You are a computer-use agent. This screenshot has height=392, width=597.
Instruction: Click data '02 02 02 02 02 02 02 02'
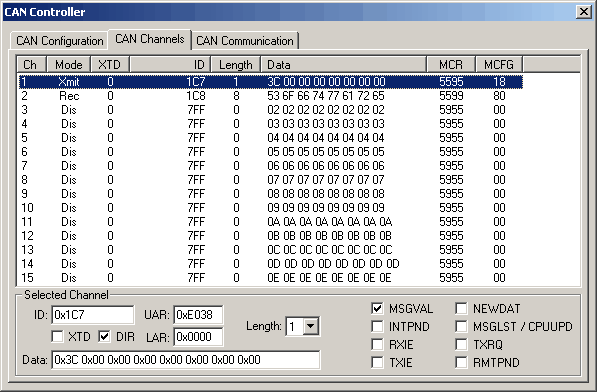[x=326, y=110]
